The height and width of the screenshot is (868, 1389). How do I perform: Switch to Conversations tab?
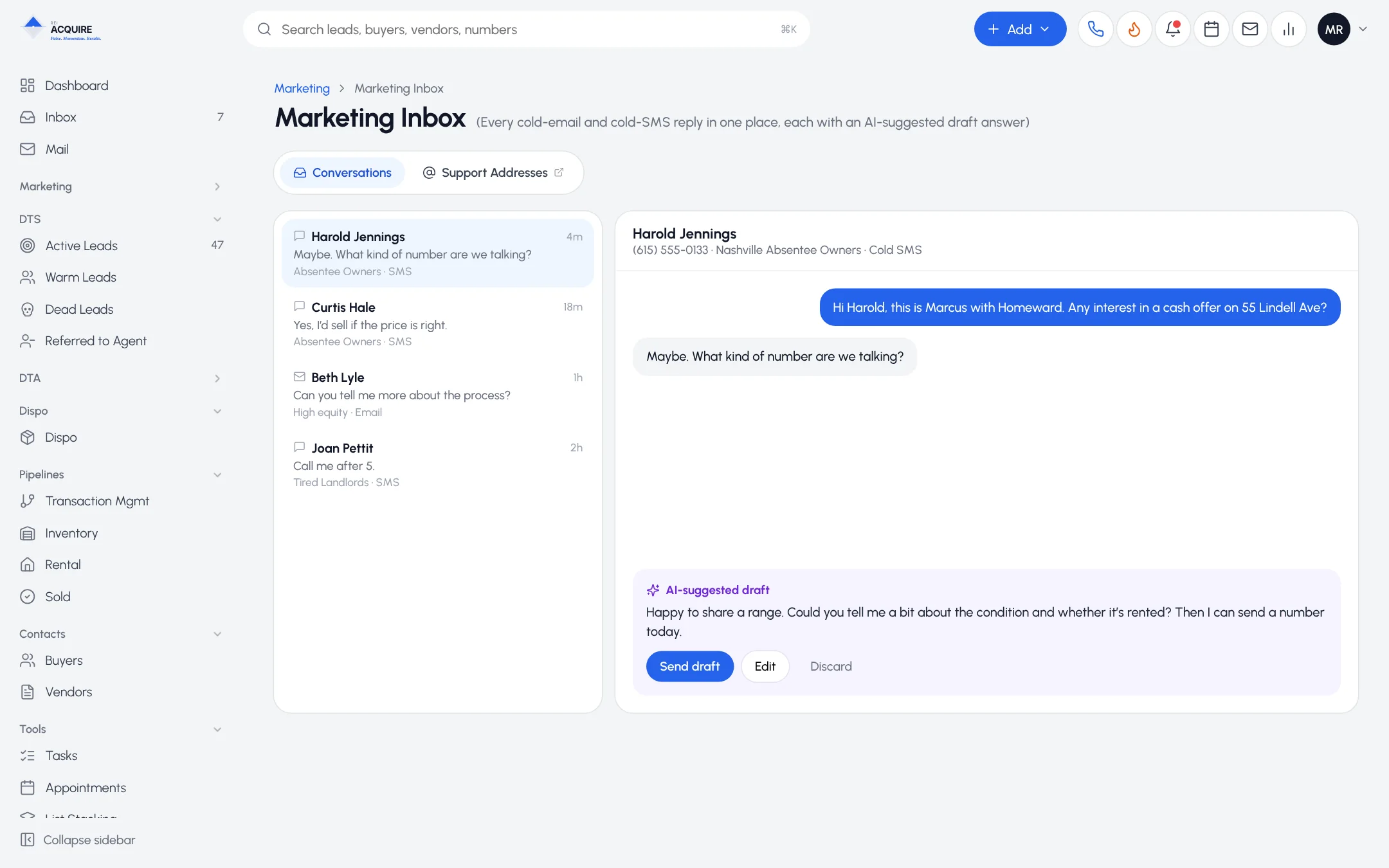pyautogui.click(x=343, y=172)
